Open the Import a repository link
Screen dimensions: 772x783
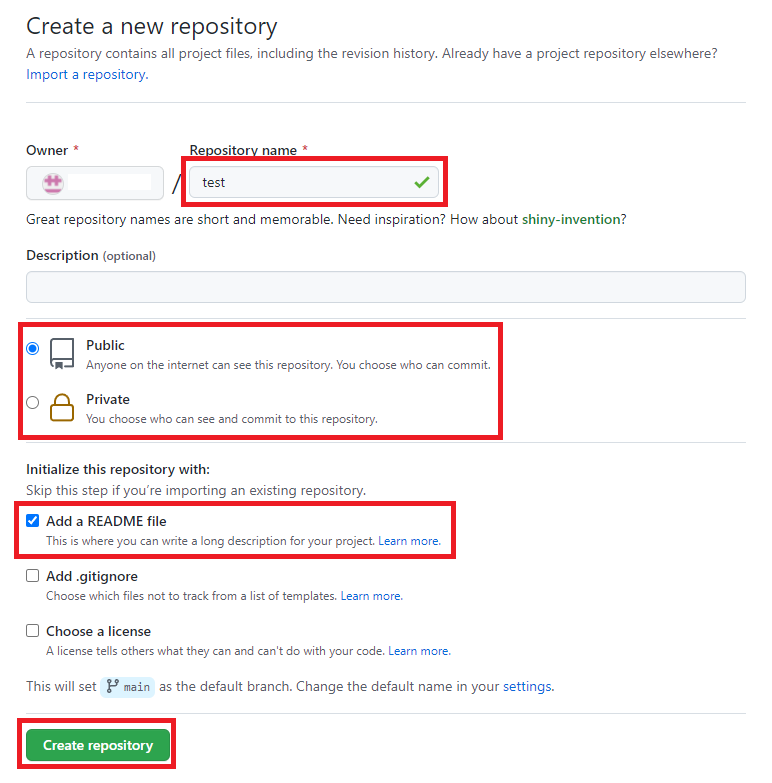[x=86, y=74]
